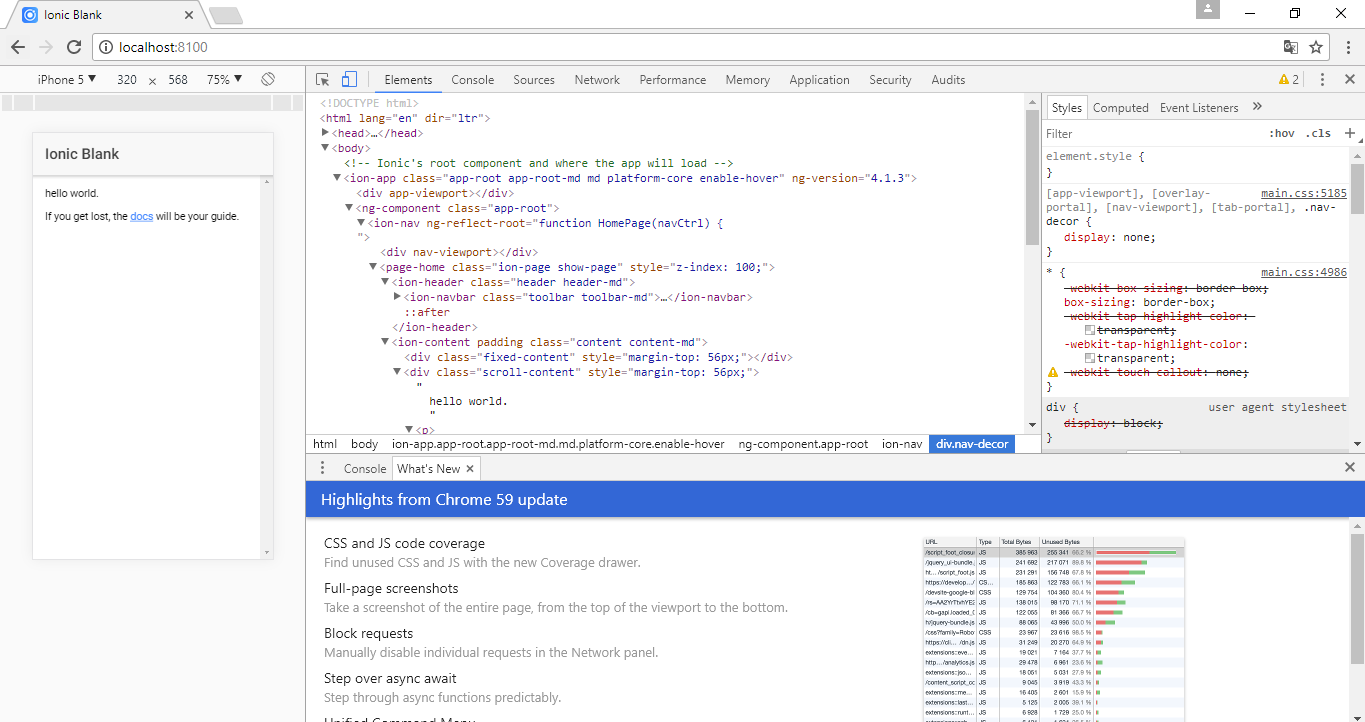Edit the device width value 320
The image size is (1365, 722).
coord(126,79)
